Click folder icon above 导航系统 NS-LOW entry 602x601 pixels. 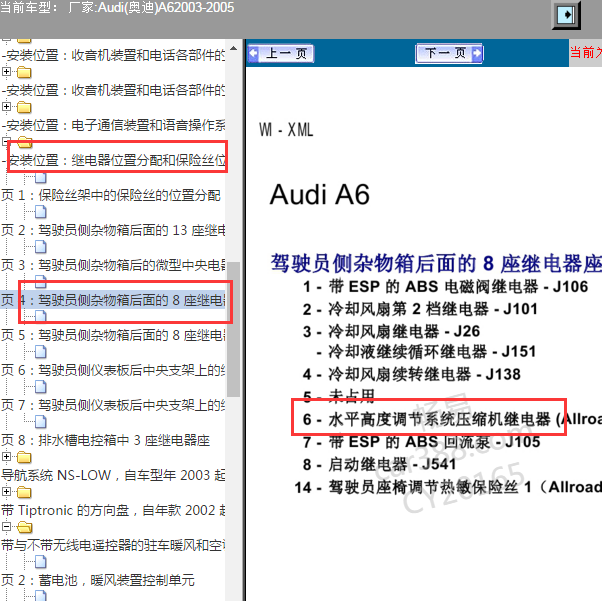(24, 457)
